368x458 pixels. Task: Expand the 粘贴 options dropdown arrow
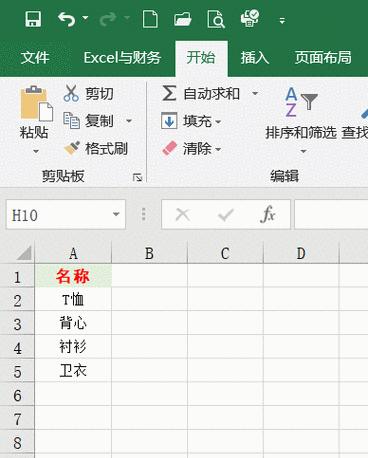point(36,151)
